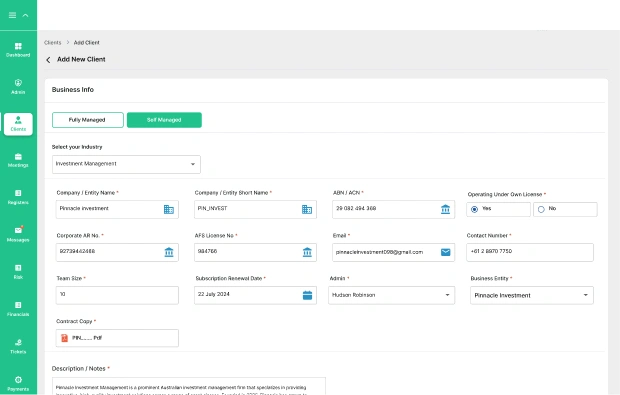
Task: Open Tickets from the sidebar
Action: pyautogui.click(x=18, y=346)
